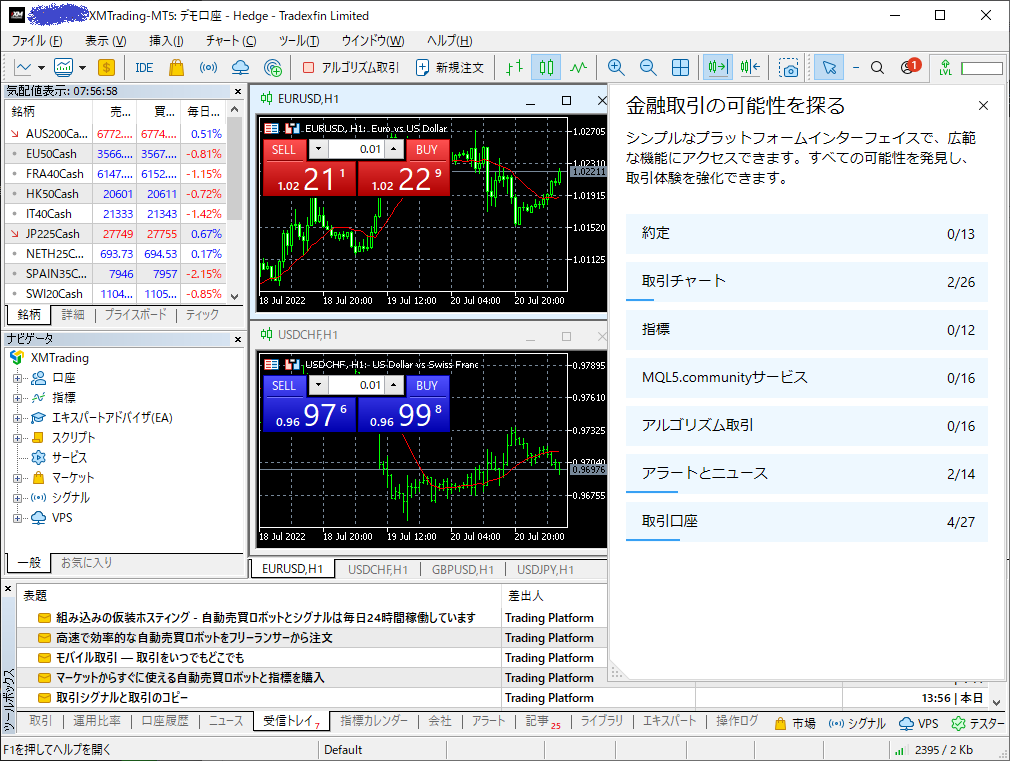
Task: Click the connection status 2395 / 2 Kb
Action: 935,750
